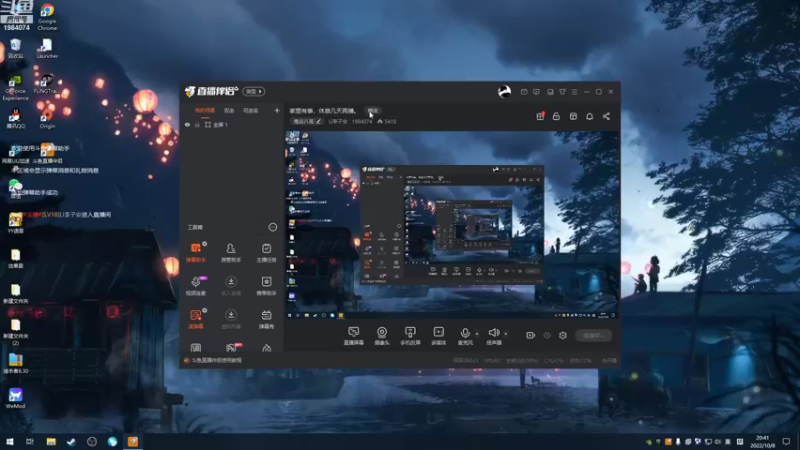Click the start streaming button
This screenshot has width=800, height=450.
[x=594, y=335]
